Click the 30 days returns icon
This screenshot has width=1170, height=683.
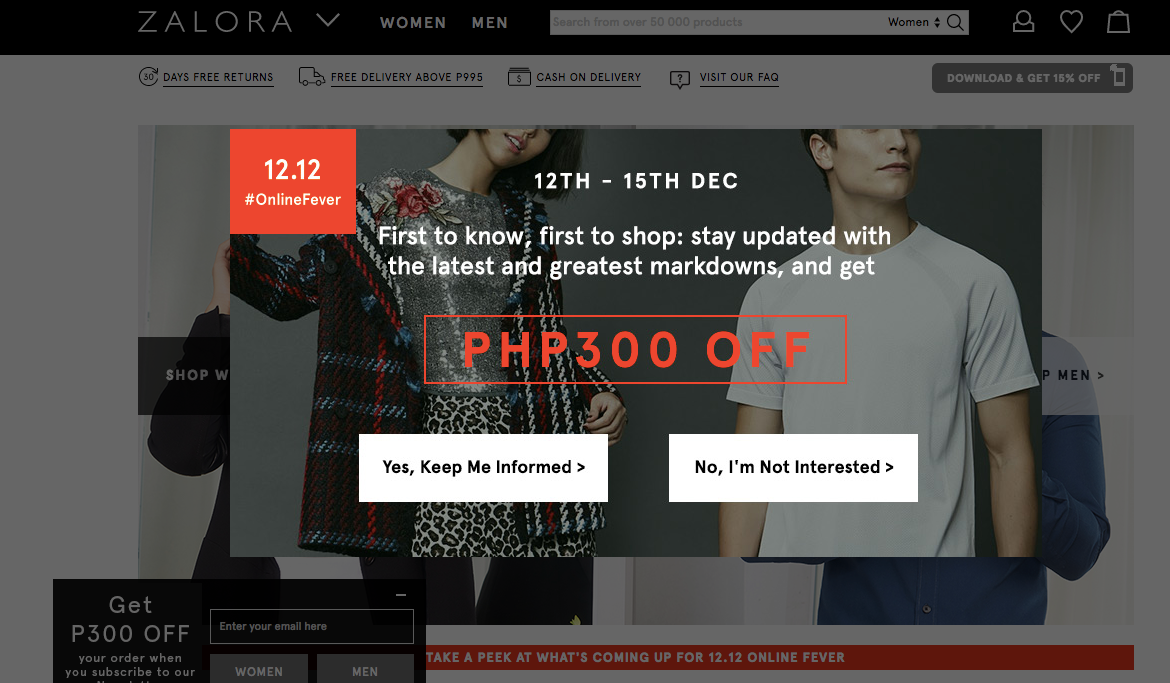[x=148, y=76]
